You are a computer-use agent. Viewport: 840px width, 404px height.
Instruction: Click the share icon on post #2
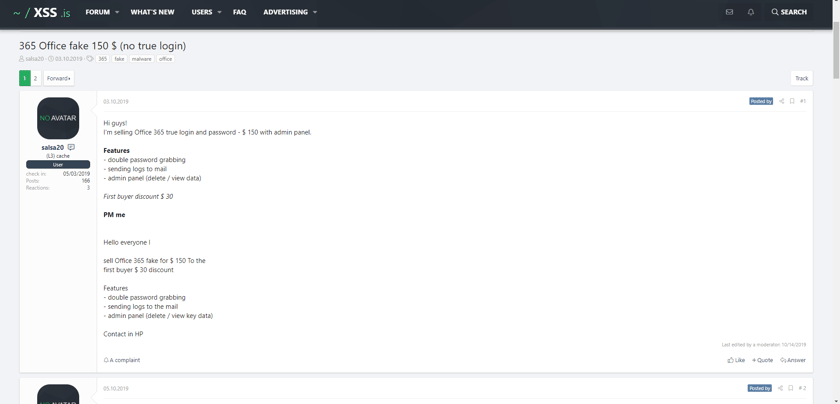coord(780,388)
